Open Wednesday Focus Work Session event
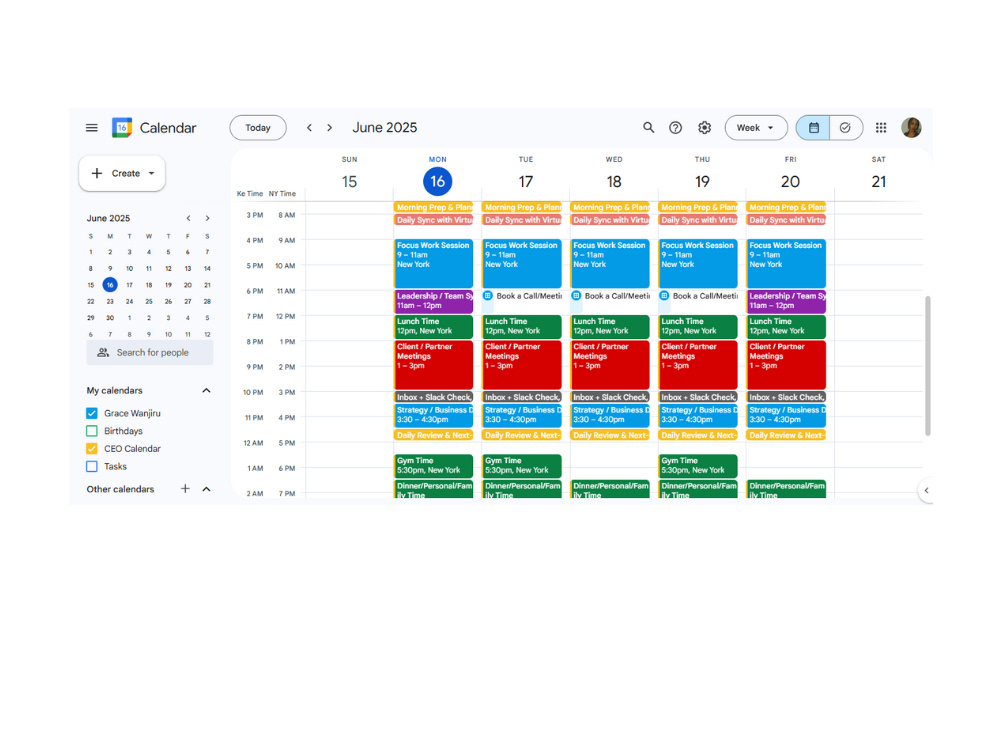The width and height of the screenshot is (1000, 750). pyautogui.click(x=610, y=263)
